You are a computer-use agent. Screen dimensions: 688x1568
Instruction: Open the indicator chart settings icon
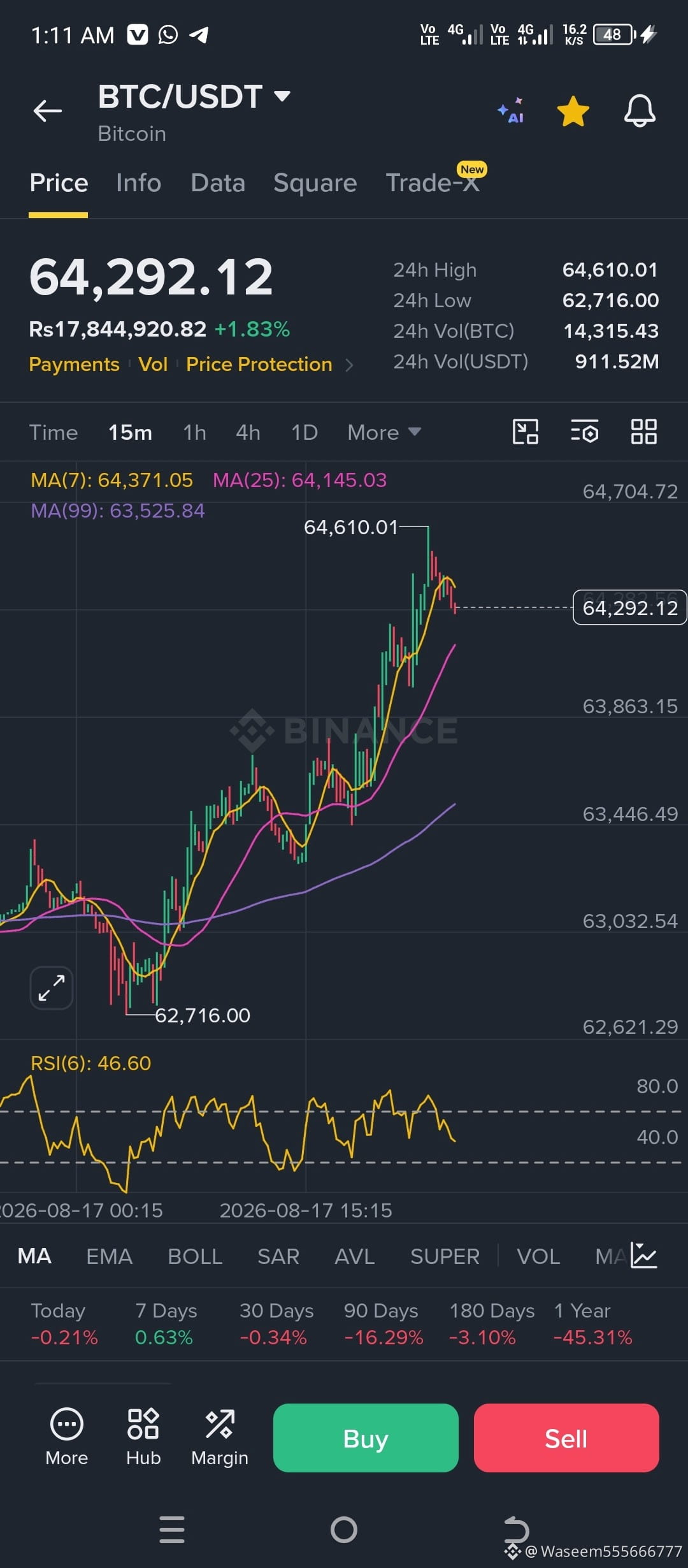[644, 1256]
